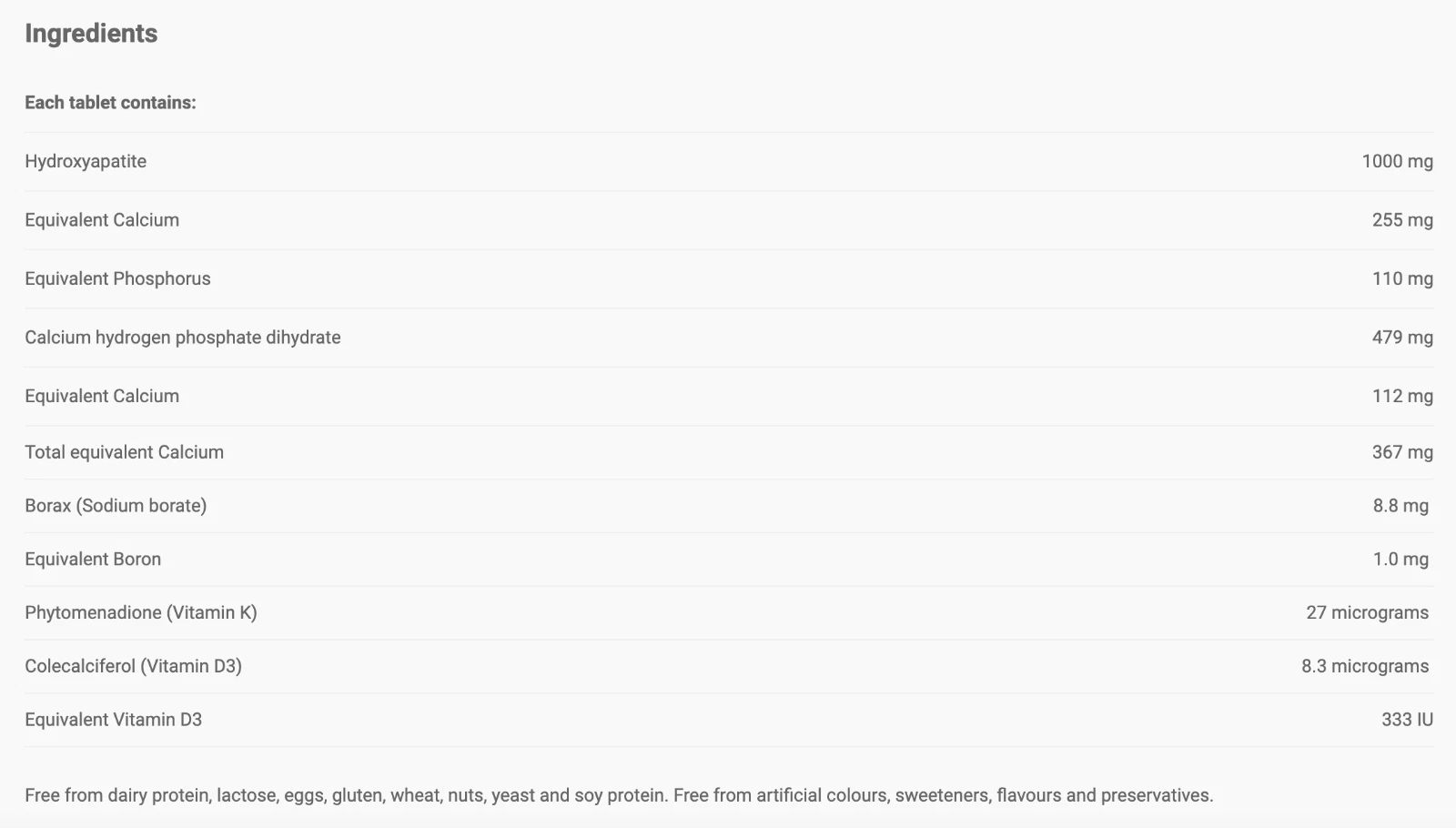Click the Borax (Sodium borate) label
The width and height of the screenshot is (1456, 828).
(116, 506)
